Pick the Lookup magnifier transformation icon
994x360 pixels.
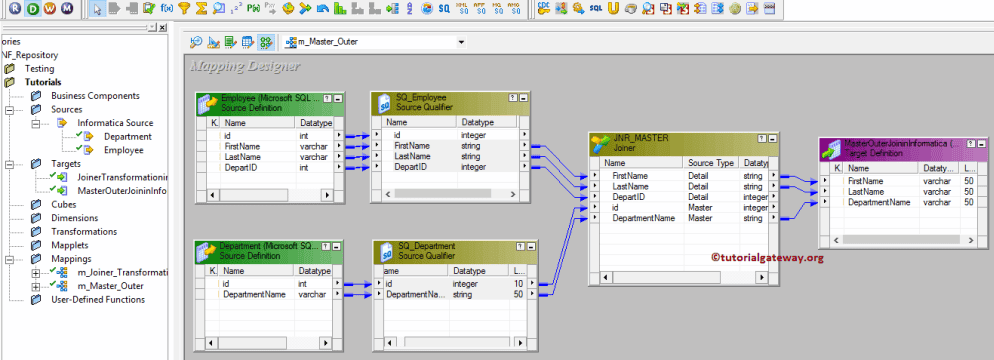point(219,8)
